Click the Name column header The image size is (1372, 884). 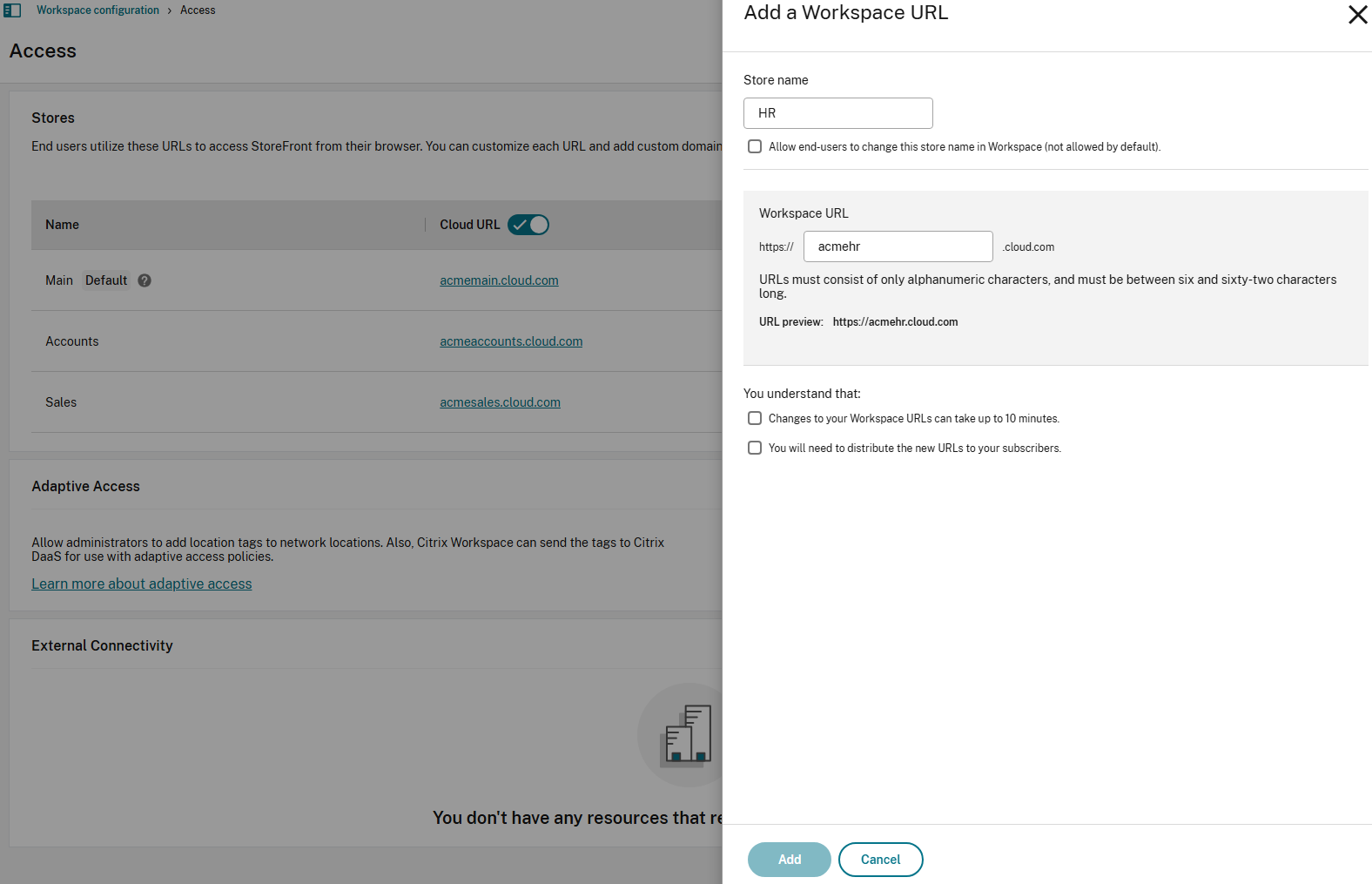pos(62,225)
